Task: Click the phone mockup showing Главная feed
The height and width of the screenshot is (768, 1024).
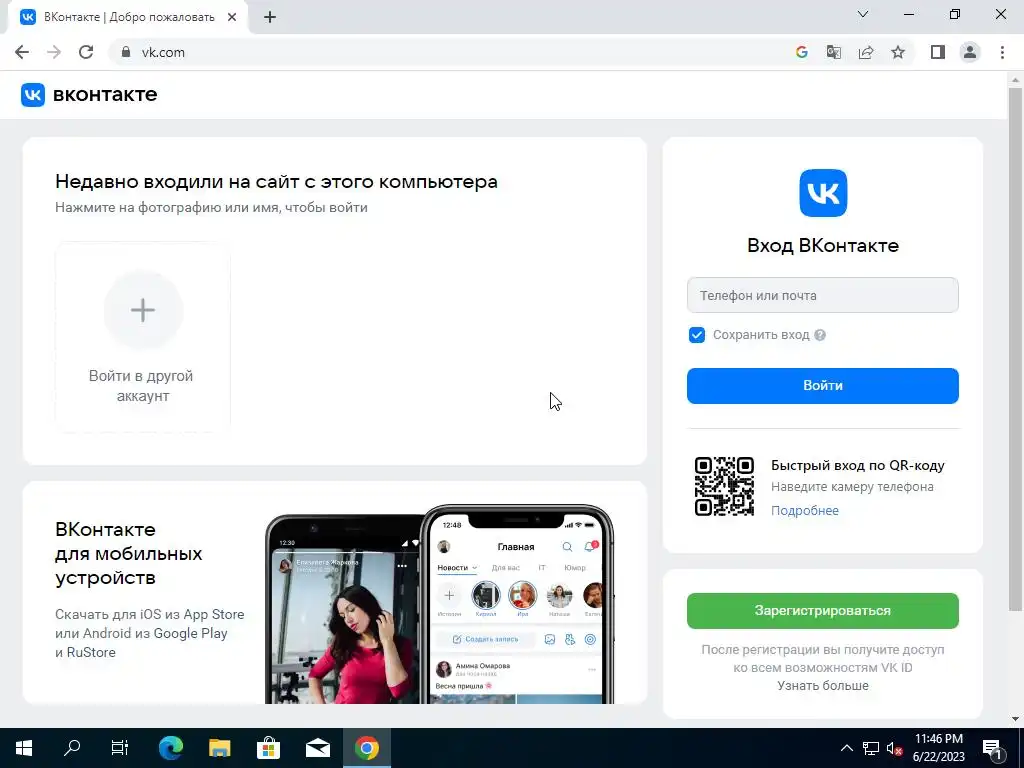Action: [x=517, y=604]
